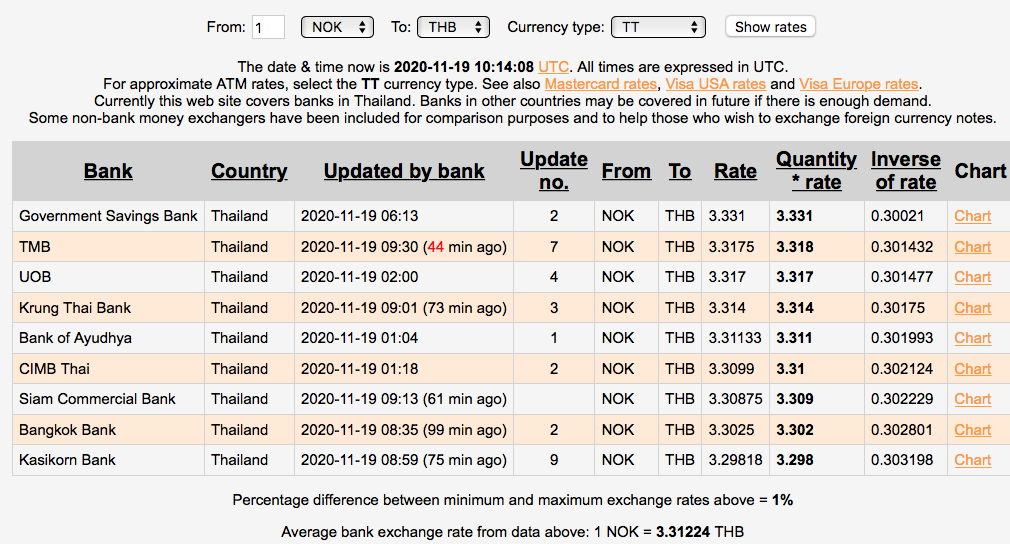Open the From currency NOK dropdown

(337, 27)
